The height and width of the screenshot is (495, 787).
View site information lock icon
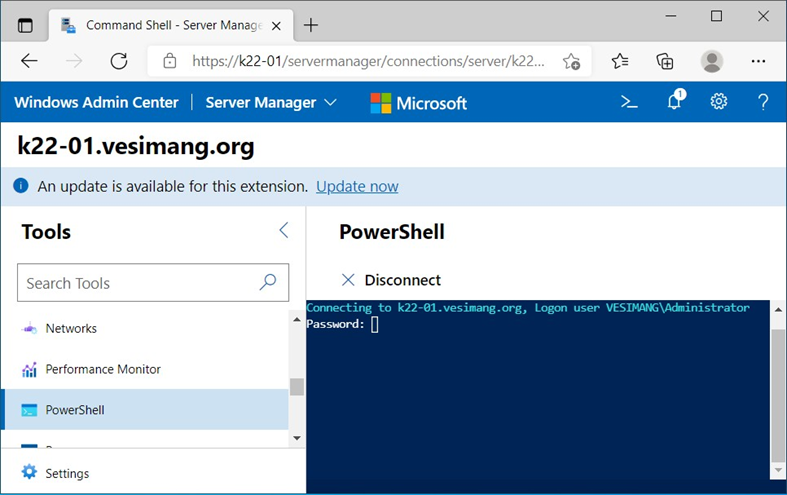pyautogui.click(x=170, y=61)
